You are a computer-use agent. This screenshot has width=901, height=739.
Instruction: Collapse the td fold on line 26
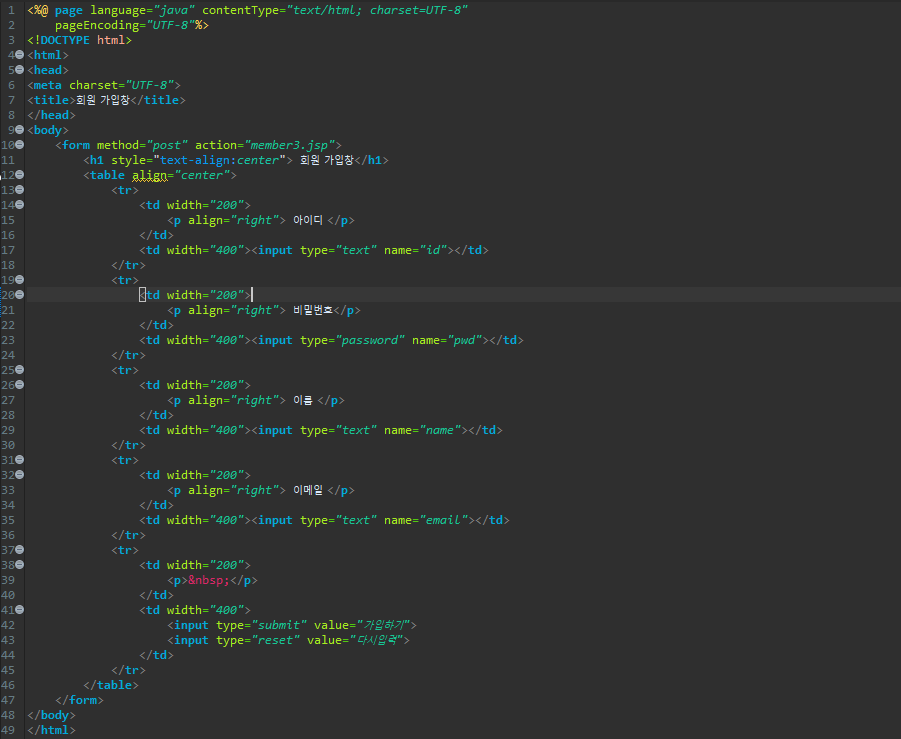[x=20, y=385]
